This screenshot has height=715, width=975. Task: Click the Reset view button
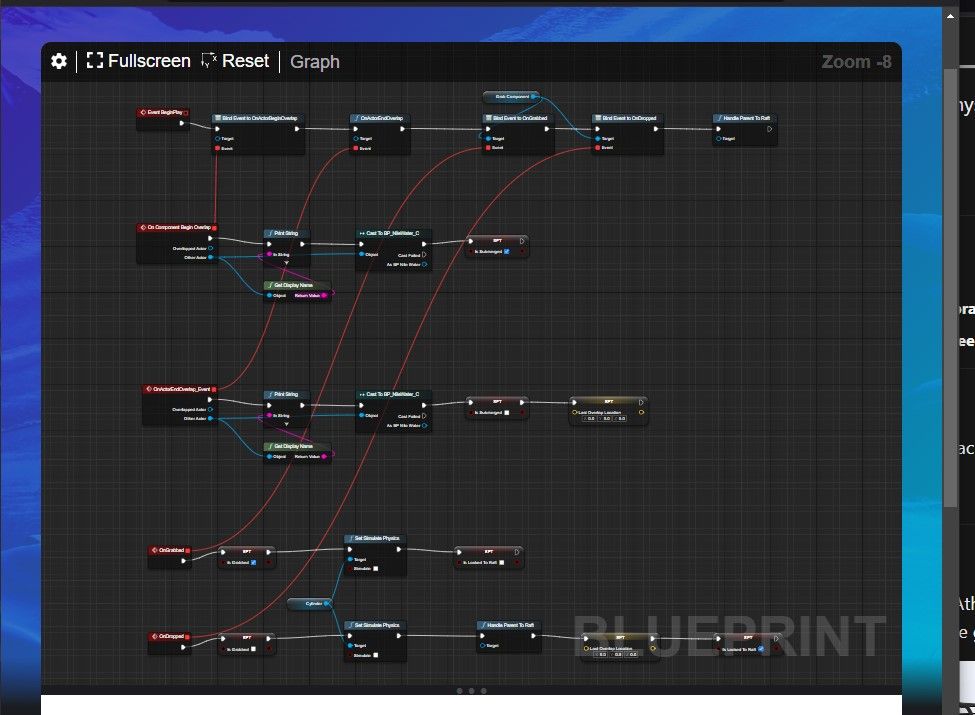pyautogui.click(x=235, y=61)
